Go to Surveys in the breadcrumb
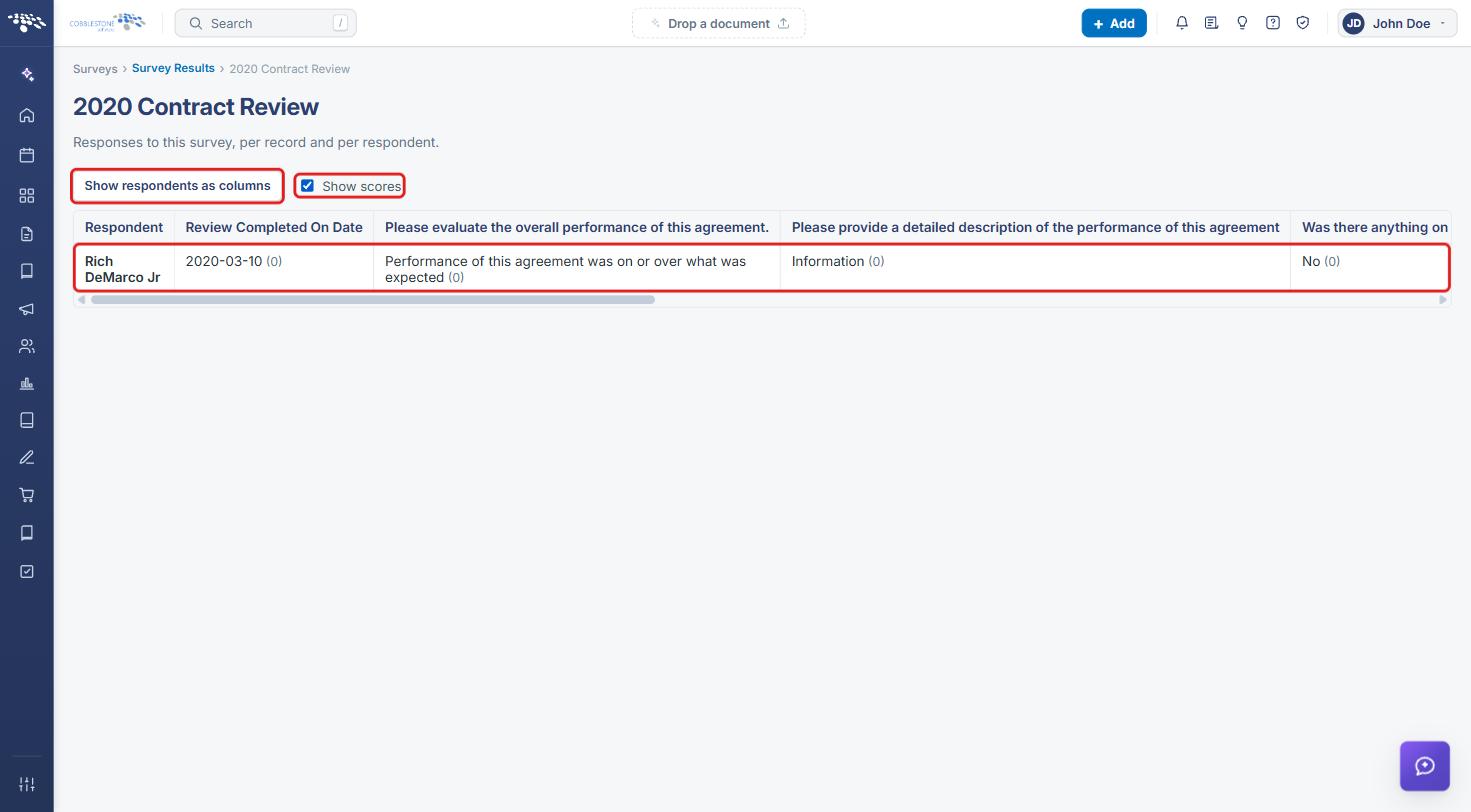This screenshot has width=1471, height=812. pos(95,69)
